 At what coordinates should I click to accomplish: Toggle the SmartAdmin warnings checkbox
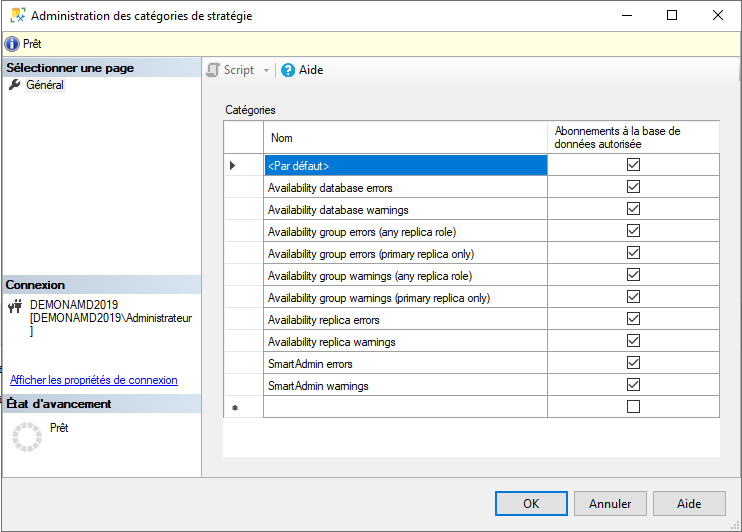click(632, 385)
